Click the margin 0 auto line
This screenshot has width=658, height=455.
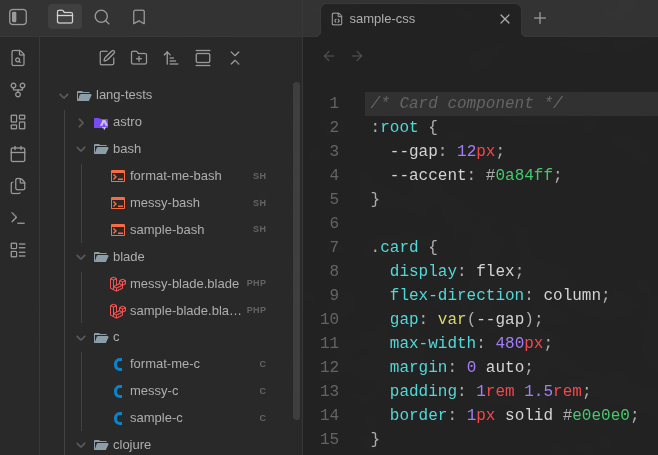(461, 367)
